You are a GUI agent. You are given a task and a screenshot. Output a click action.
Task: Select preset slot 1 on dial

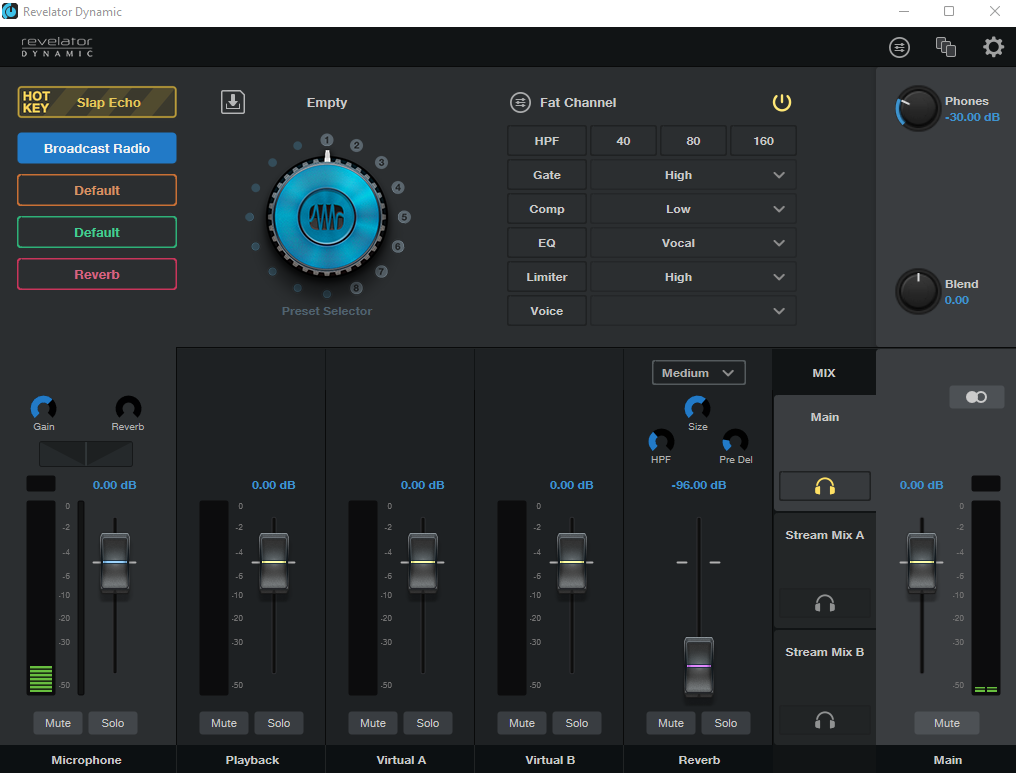327,140
